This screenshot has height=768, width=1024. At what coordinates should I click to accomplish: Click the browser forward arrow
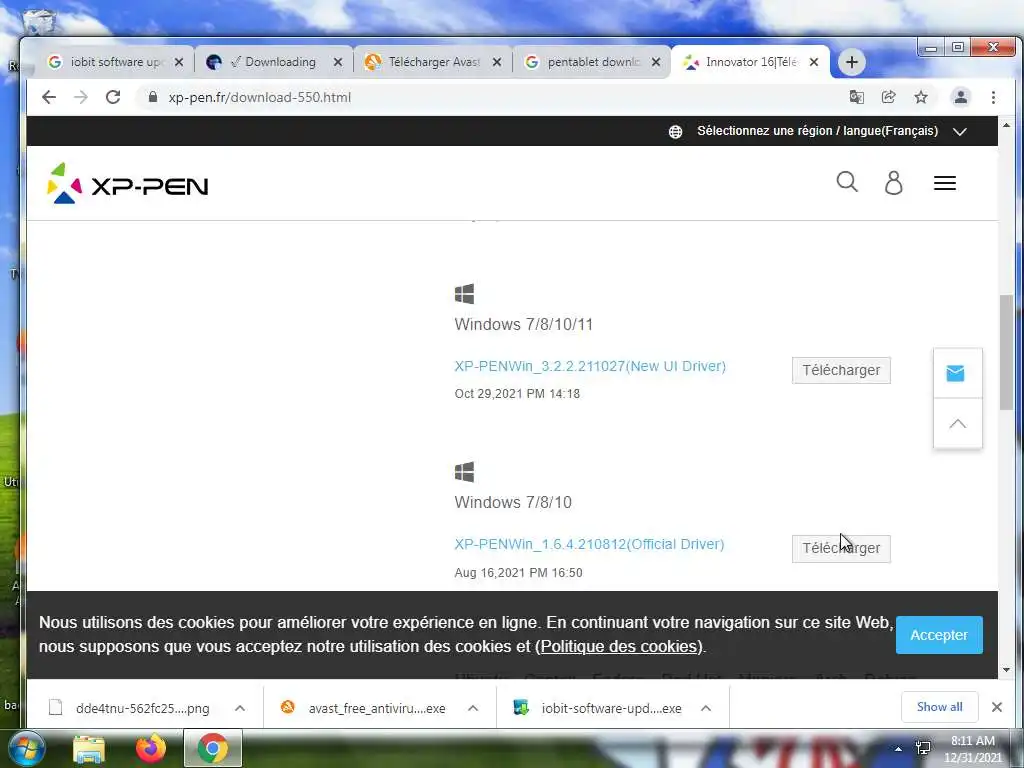tap(80, 97)
